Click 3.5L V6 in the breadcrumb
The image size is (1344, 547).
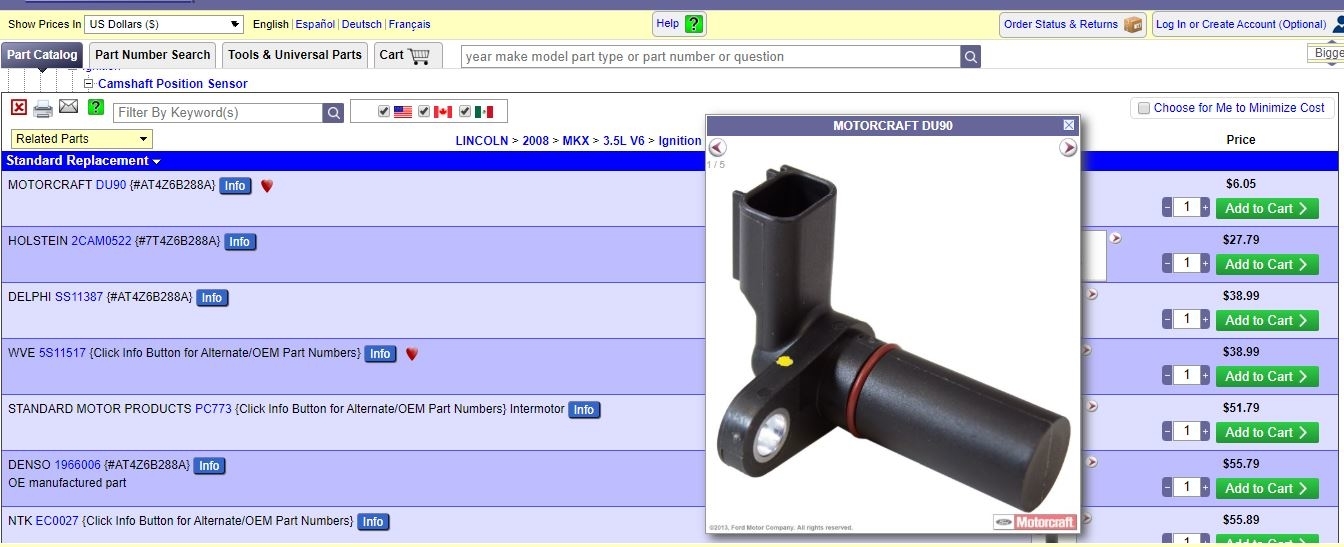coord(626,141)
